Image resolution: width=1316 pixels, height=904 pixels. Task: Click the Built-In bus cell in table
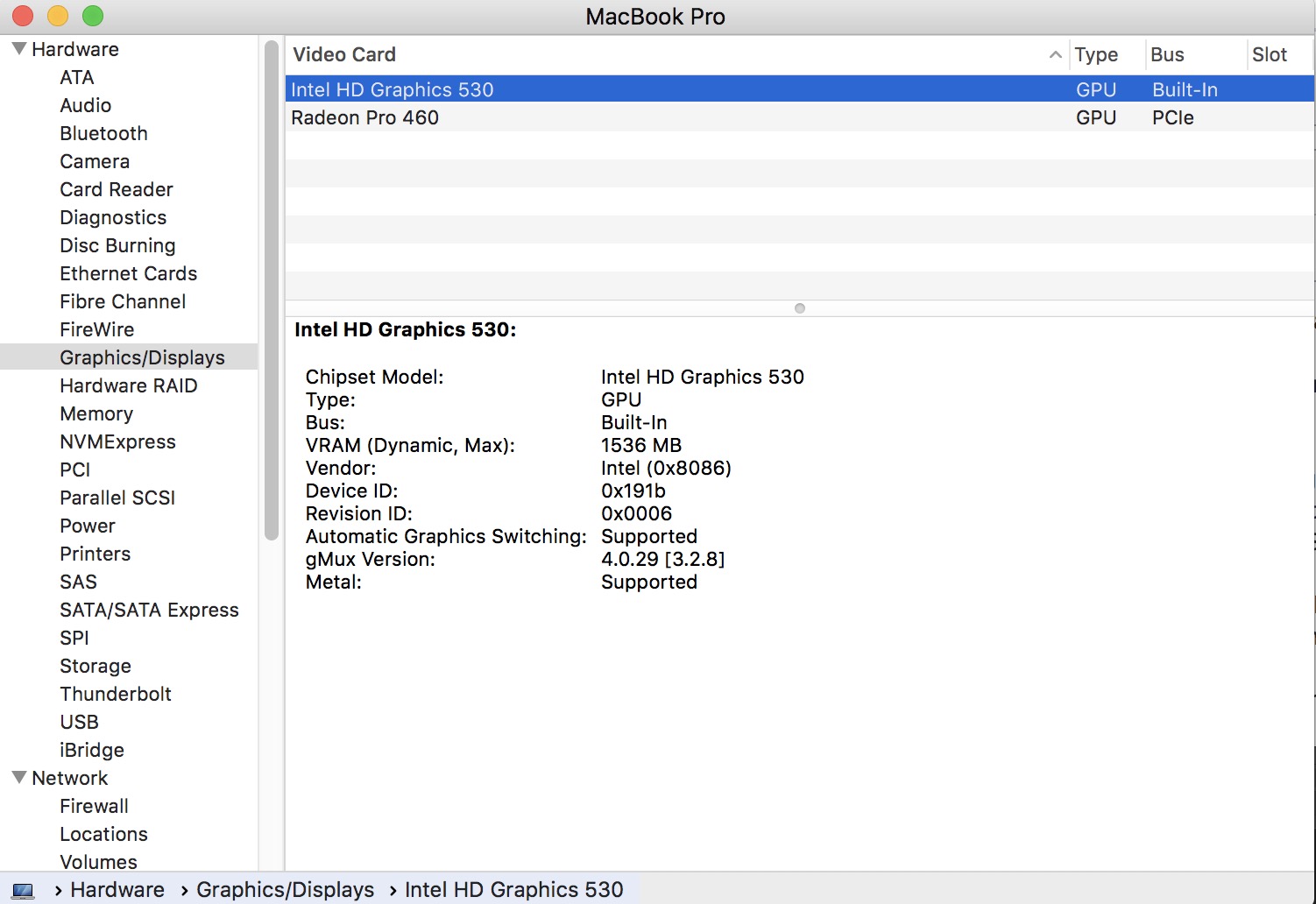pos(1185,89)
